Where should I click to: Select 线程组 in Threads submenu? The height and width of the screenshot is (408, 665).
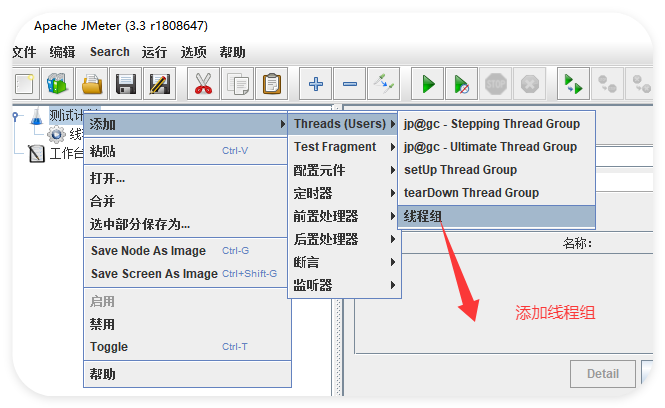[x=497, y=216]
